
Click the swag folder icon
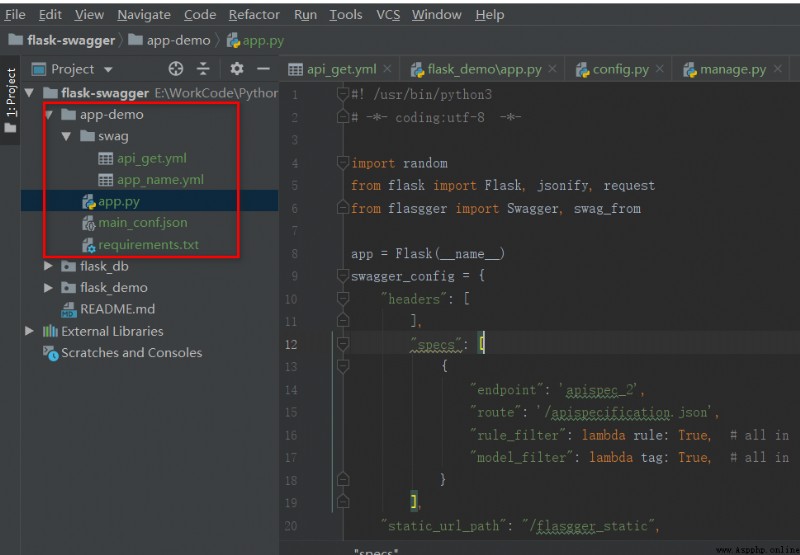click(87, 136)
